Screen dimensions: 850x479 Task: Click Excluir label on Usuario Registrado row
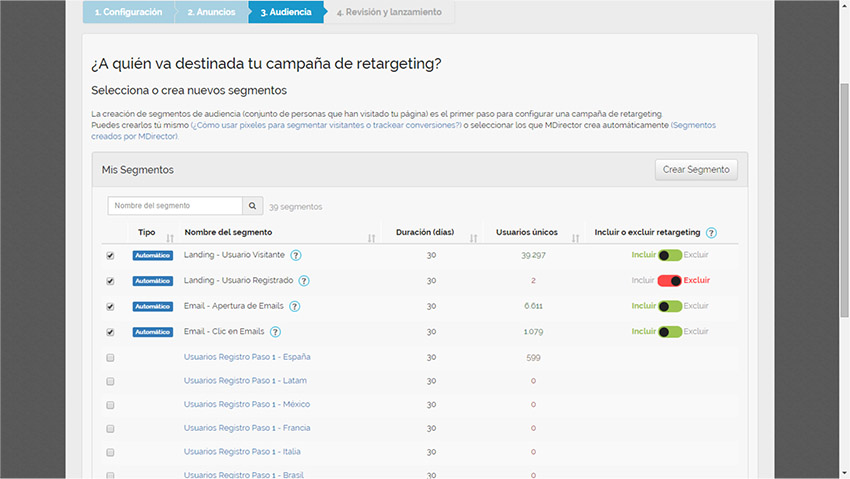pyautogui.click(x=697, y=281)
